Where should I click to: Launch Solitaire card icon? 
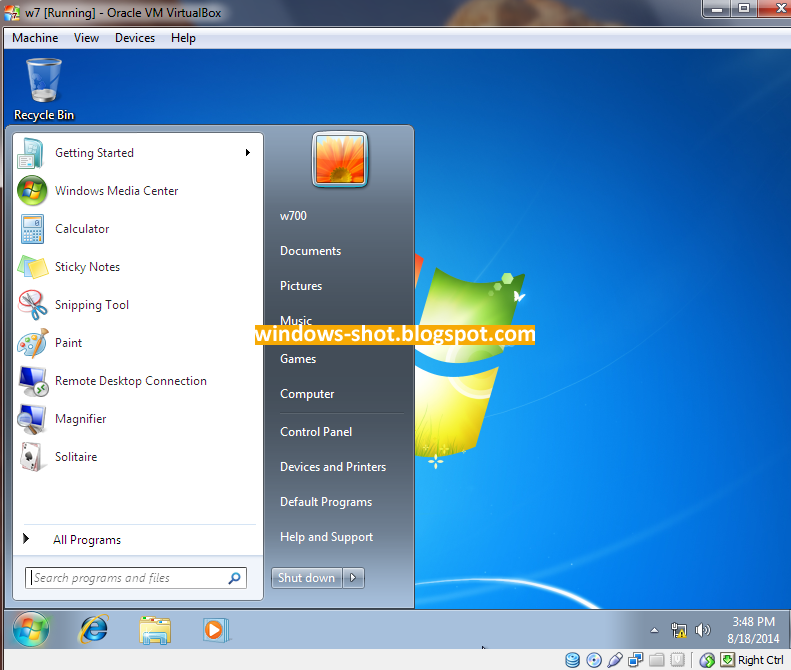point(32,457)
